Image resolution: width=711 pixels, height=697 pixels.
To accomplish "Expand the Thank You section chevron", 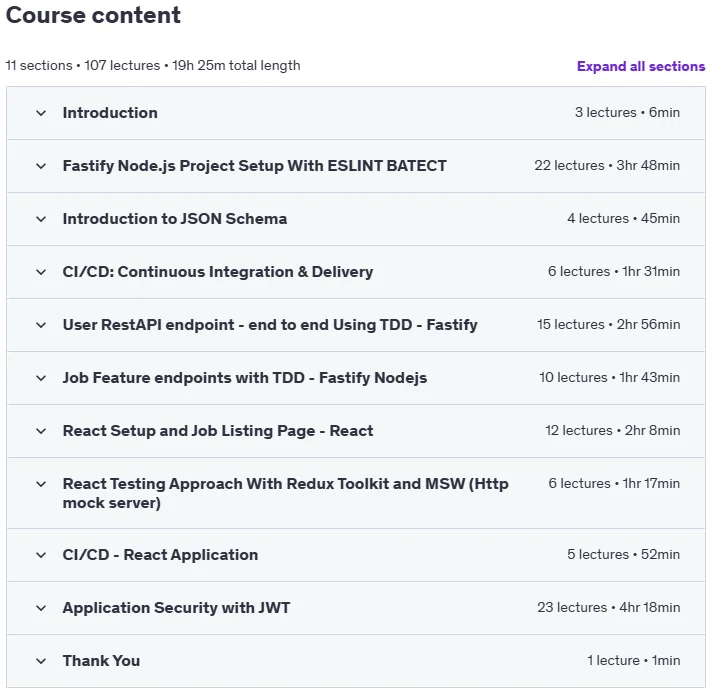I will point(41,661).
